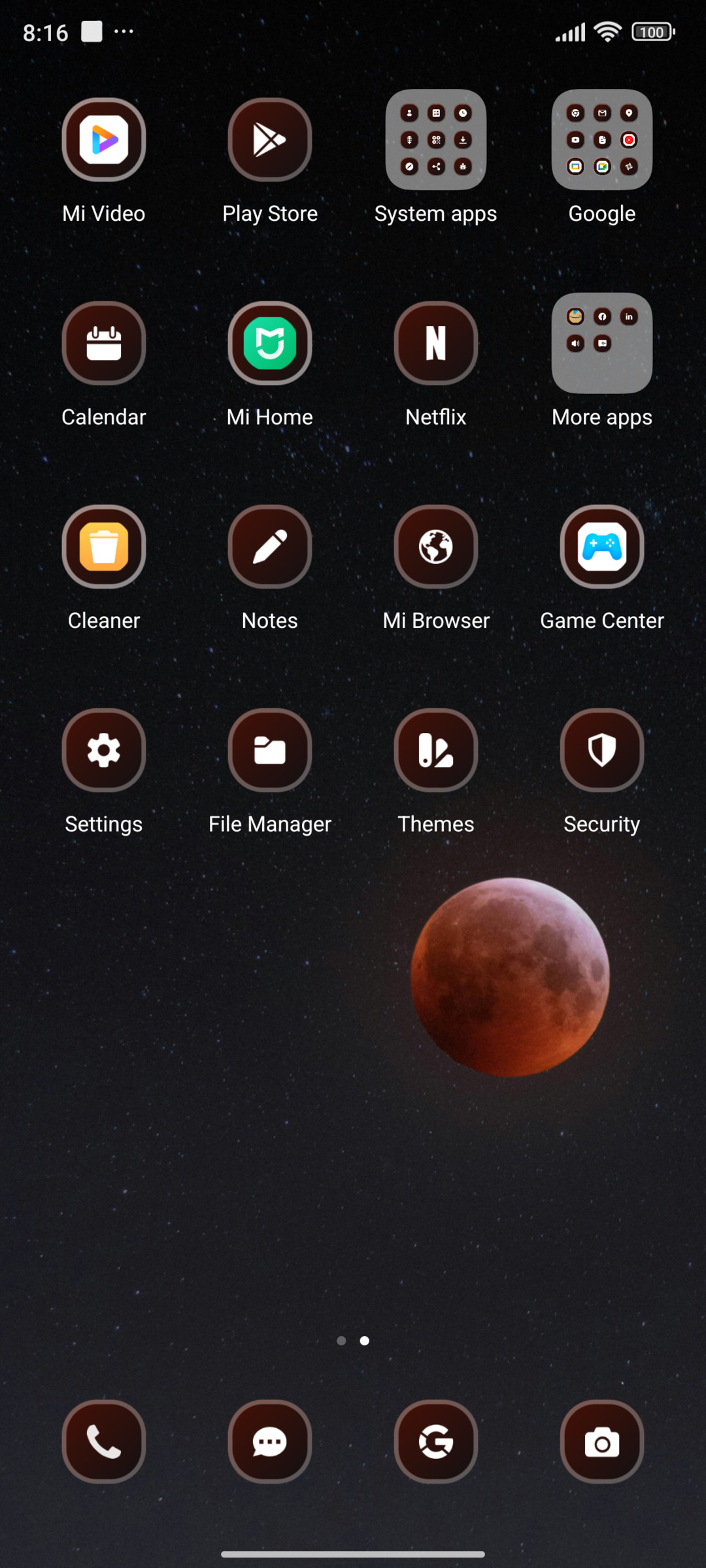Screen dimensions: 706x1568
Task: Launch the Security shield app
Action: tap(602, 750)
